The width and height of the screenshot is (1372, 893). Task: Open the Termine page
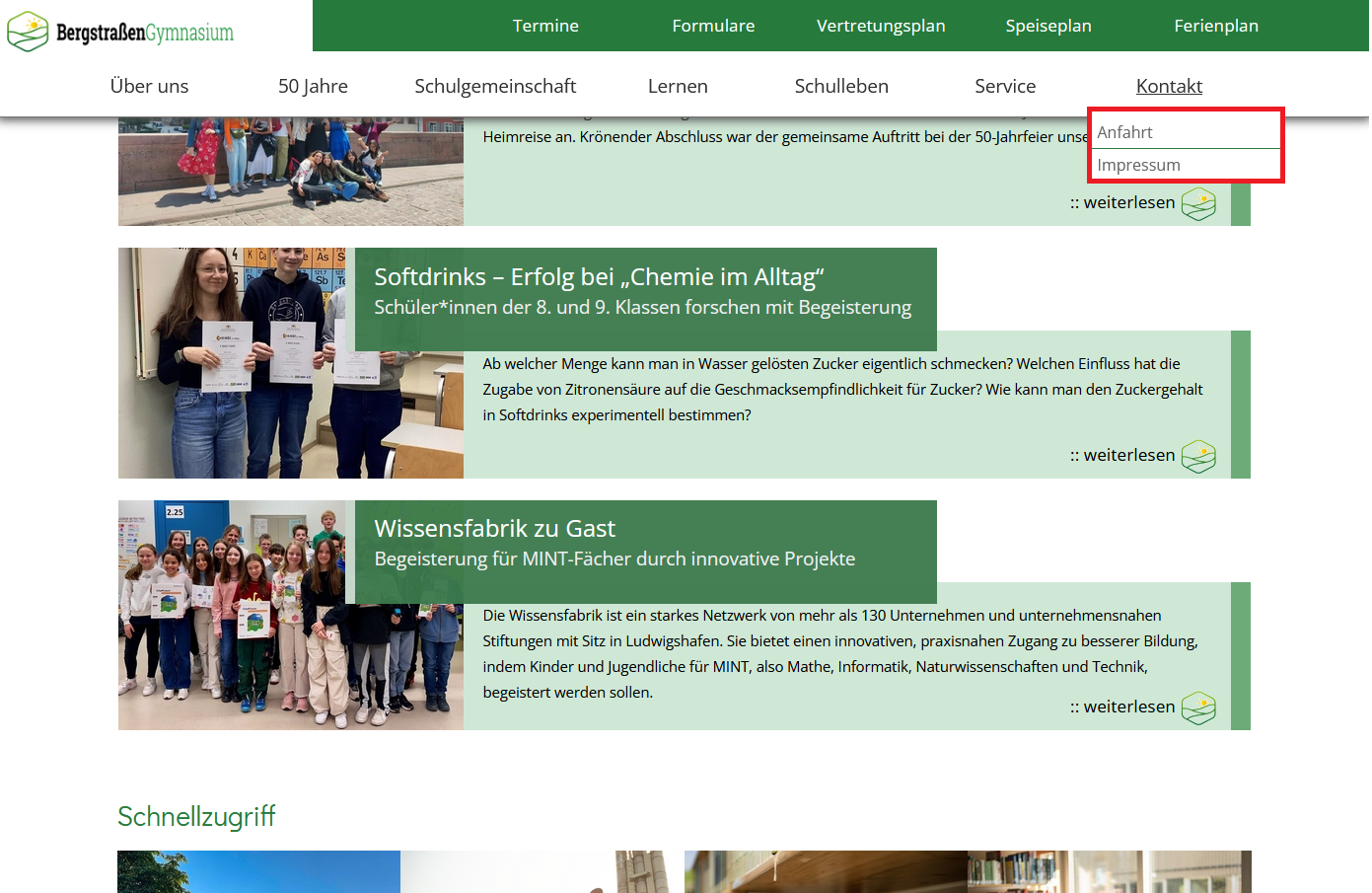click(x=545, y=26)
